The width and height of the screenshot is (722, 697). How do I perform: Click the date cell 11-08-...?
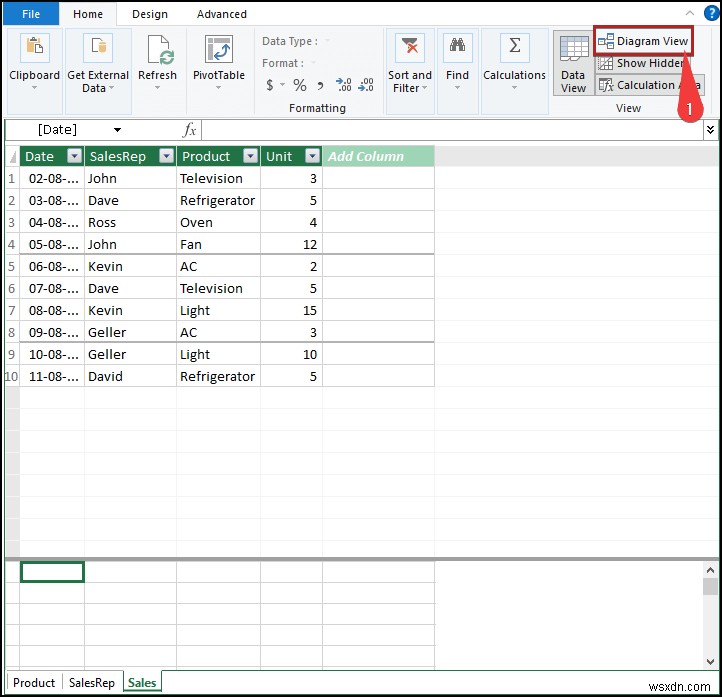[x=52, y=376]
